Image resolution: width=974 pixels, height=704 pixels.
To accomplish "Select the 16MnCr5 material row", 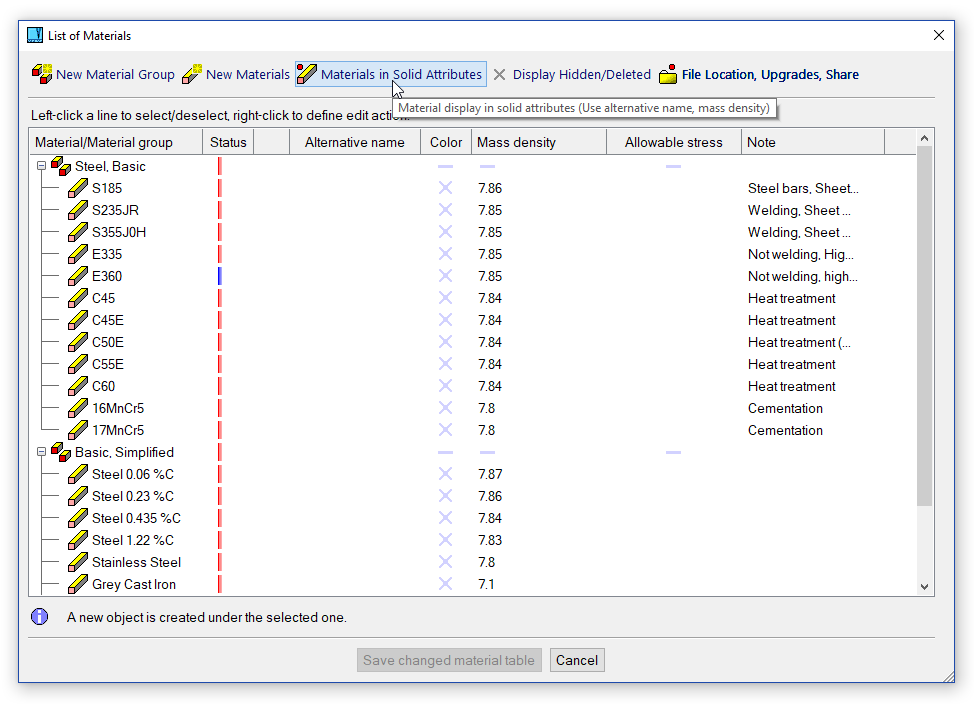I will pyautogui.click(x=118, y=408).
